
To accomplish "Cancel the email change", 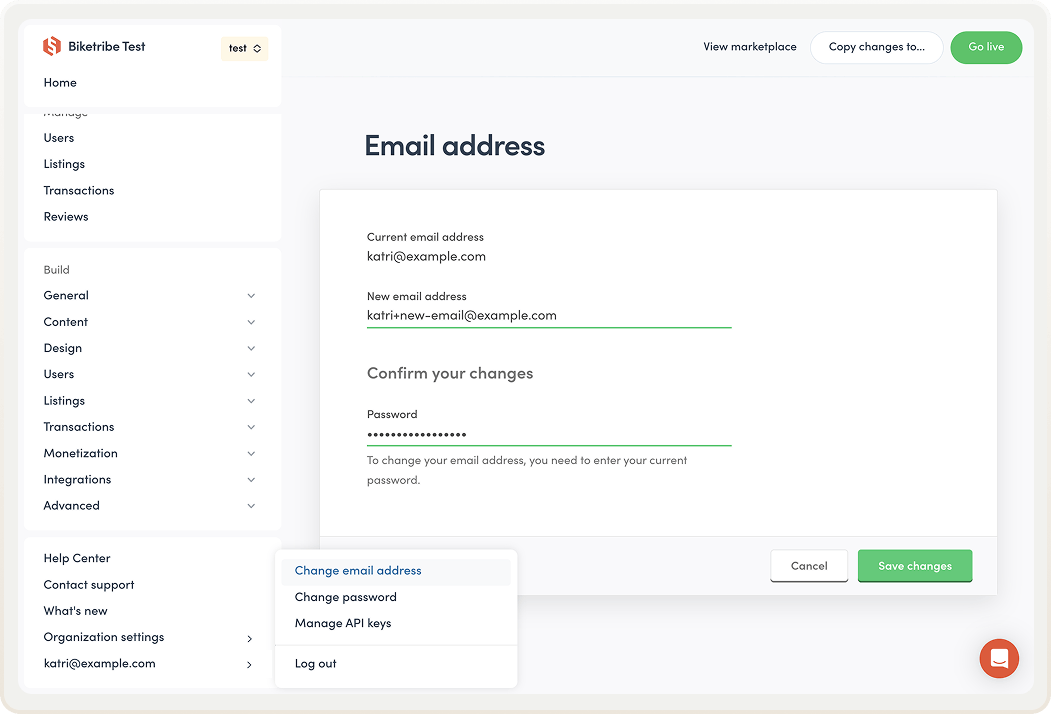I will pos(808,565).
